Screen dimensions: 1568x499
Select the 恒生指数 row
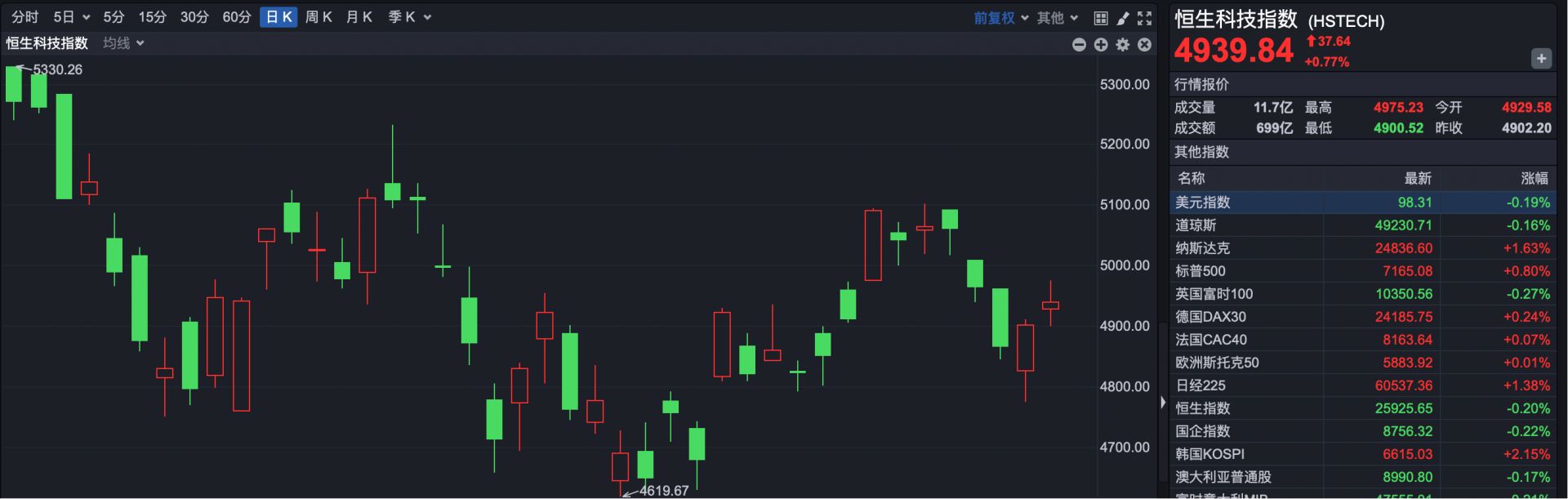point(1363,408)
